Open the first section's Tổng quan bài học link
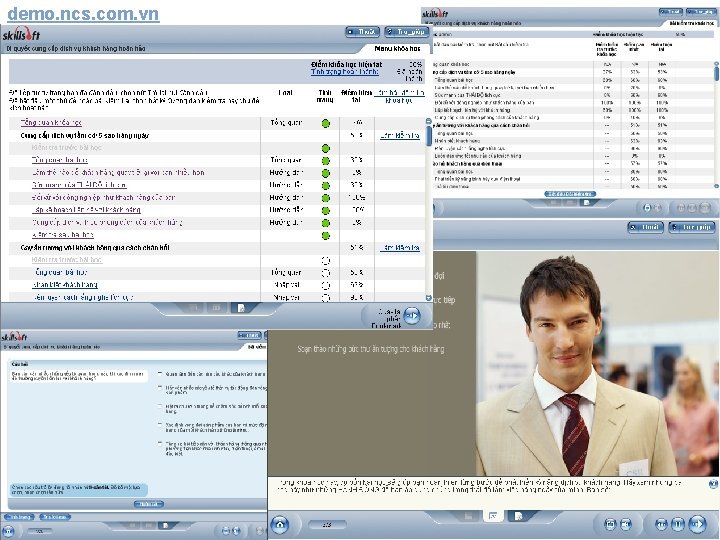720x540 pixels. 60,160
